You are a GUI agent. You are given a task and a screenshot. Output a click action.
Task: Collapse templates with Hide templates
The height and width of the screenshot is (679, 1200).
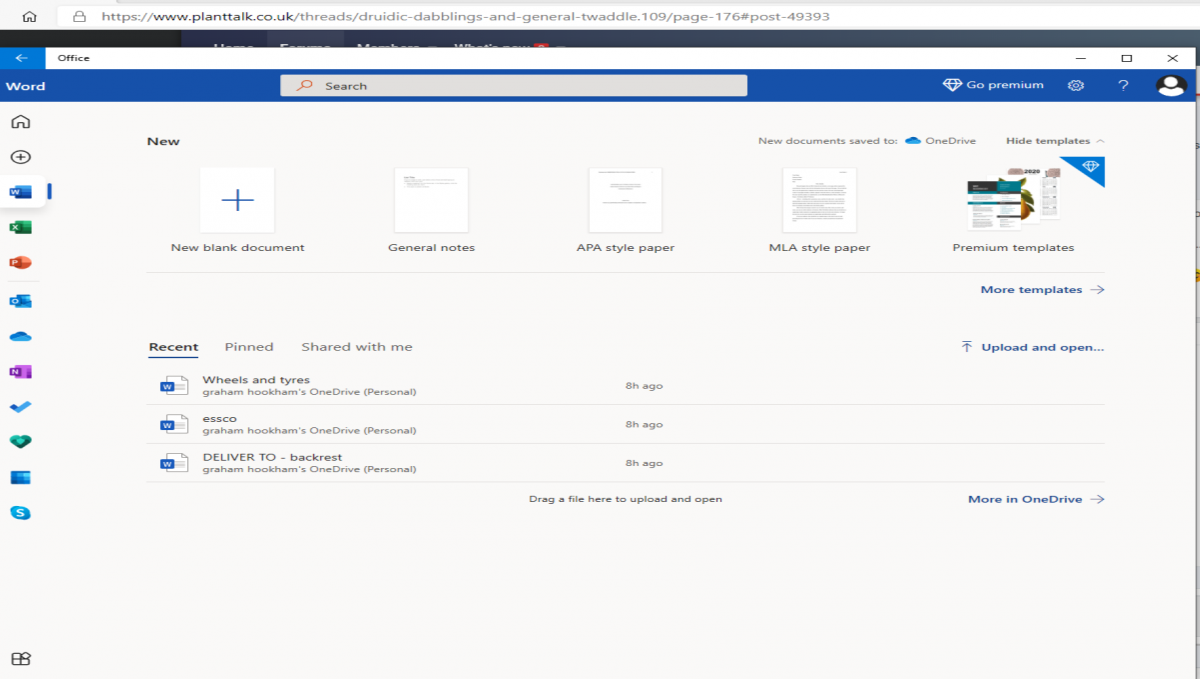point(1055,141)
